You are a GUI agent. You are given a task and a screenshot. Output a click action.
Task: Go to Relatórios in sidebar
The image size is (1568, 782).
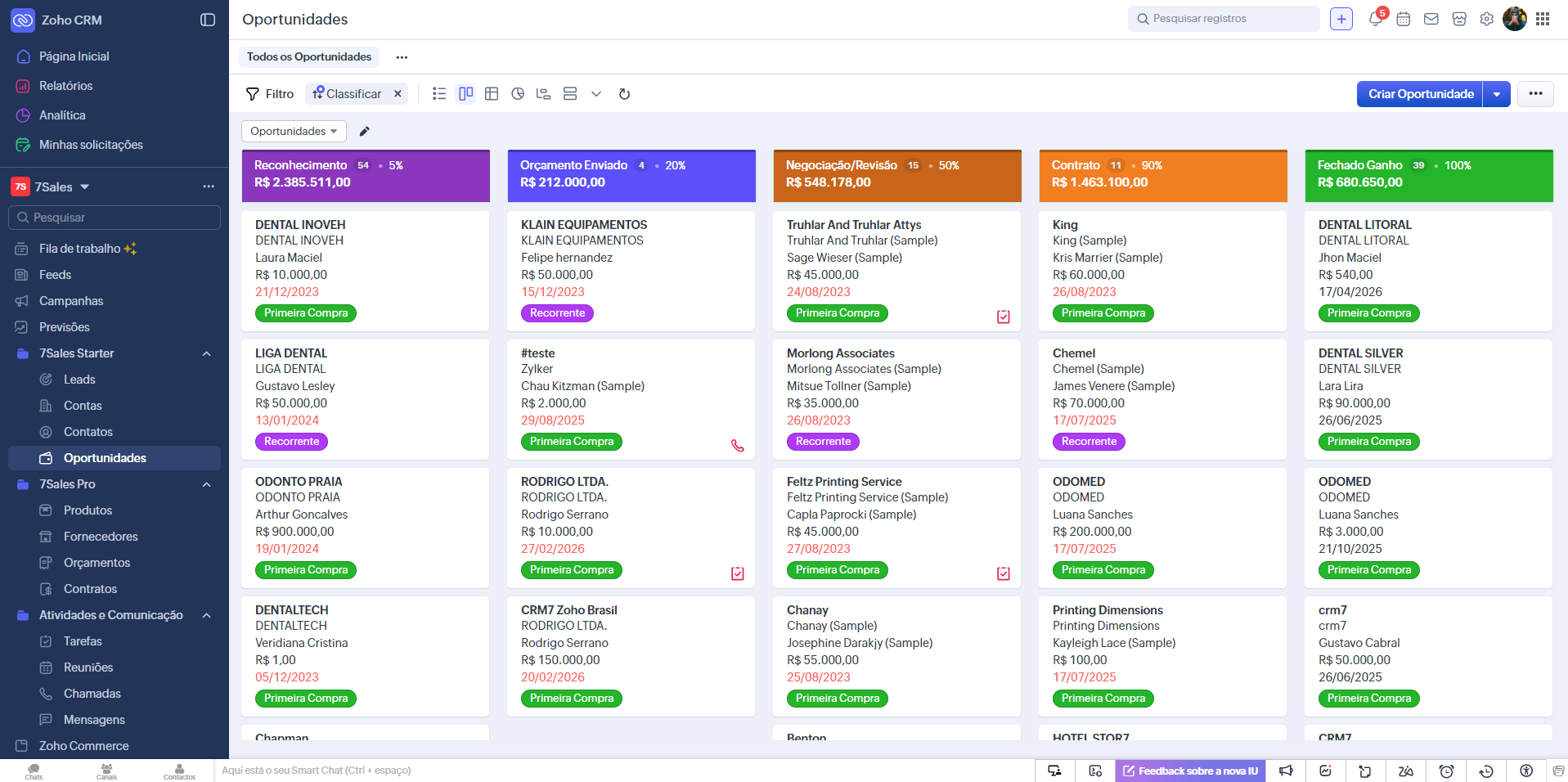pos(65,86)
